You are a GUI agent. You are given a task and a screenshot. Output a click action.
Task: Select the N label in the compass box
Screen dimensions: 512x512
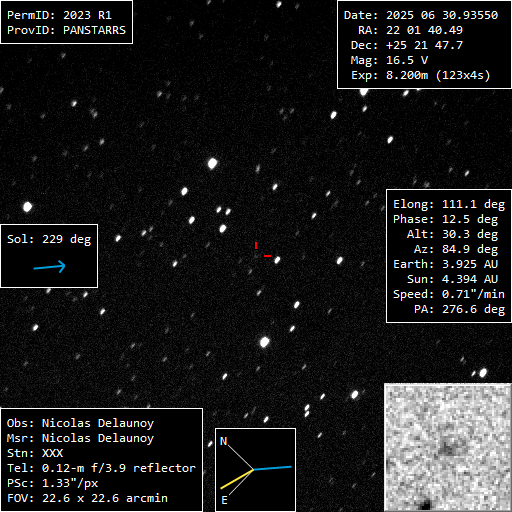(224, 441)
